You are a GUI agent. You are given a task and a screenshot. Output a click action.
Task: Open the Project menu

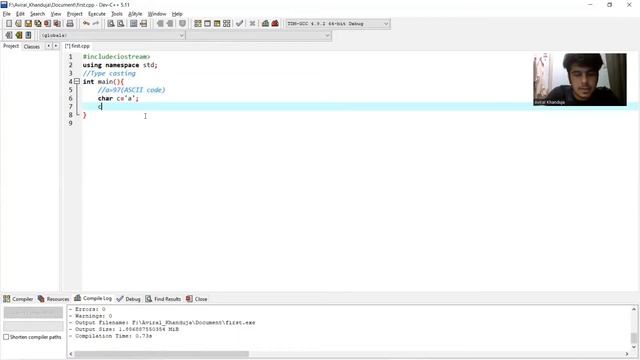point(75,14)
